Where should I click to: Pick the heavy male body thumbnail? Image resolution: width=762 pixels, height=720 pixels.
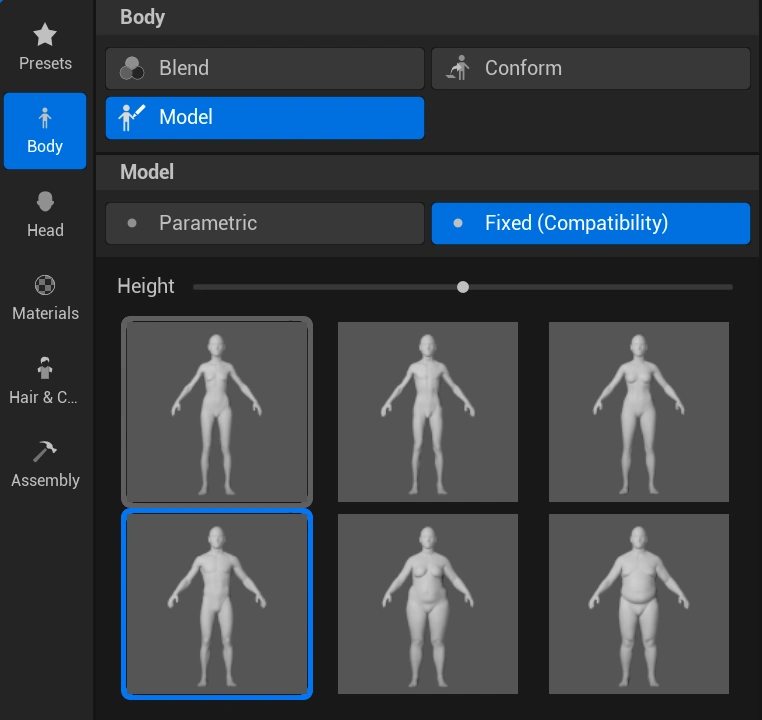coord(639,604)
